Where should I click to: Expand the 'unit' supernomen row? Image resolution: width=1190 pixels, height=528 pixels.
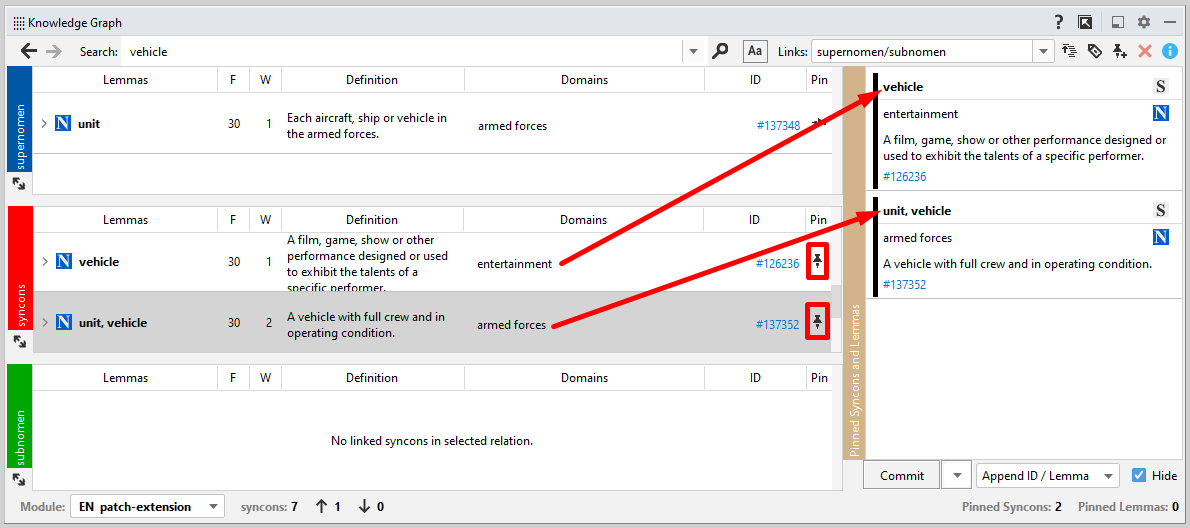(44, 124)
